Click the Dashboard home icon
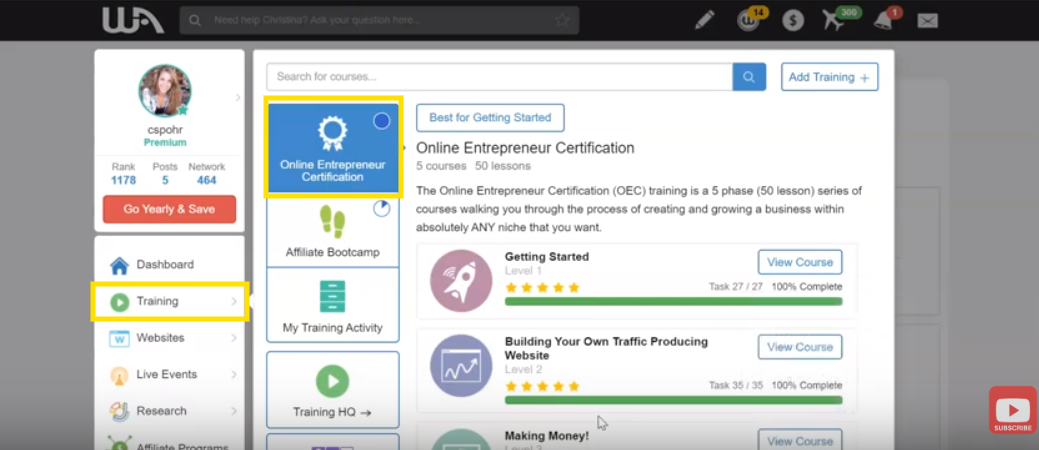Viewport: 1039px width, 450px height. [x=119, y=265]
